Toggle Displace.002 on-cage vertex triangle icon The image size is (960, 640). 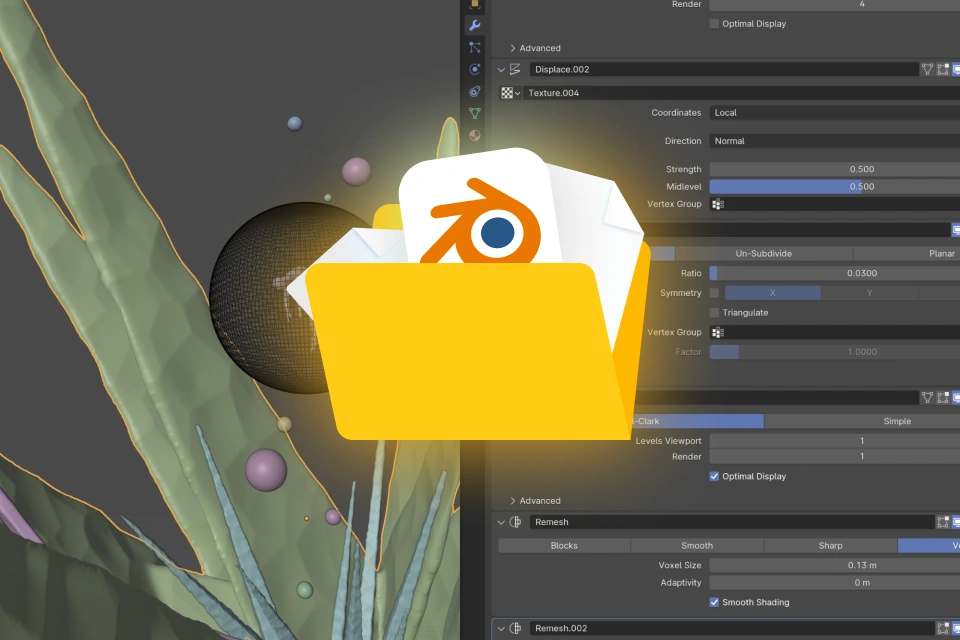point(928,69)
